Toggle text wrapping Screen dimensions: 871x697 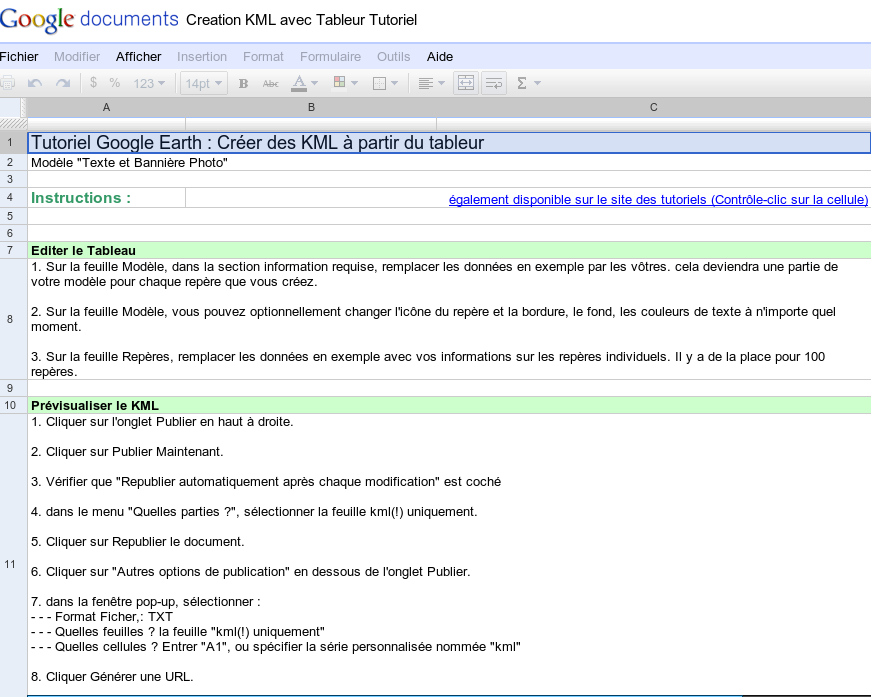(x=493, y=83)
